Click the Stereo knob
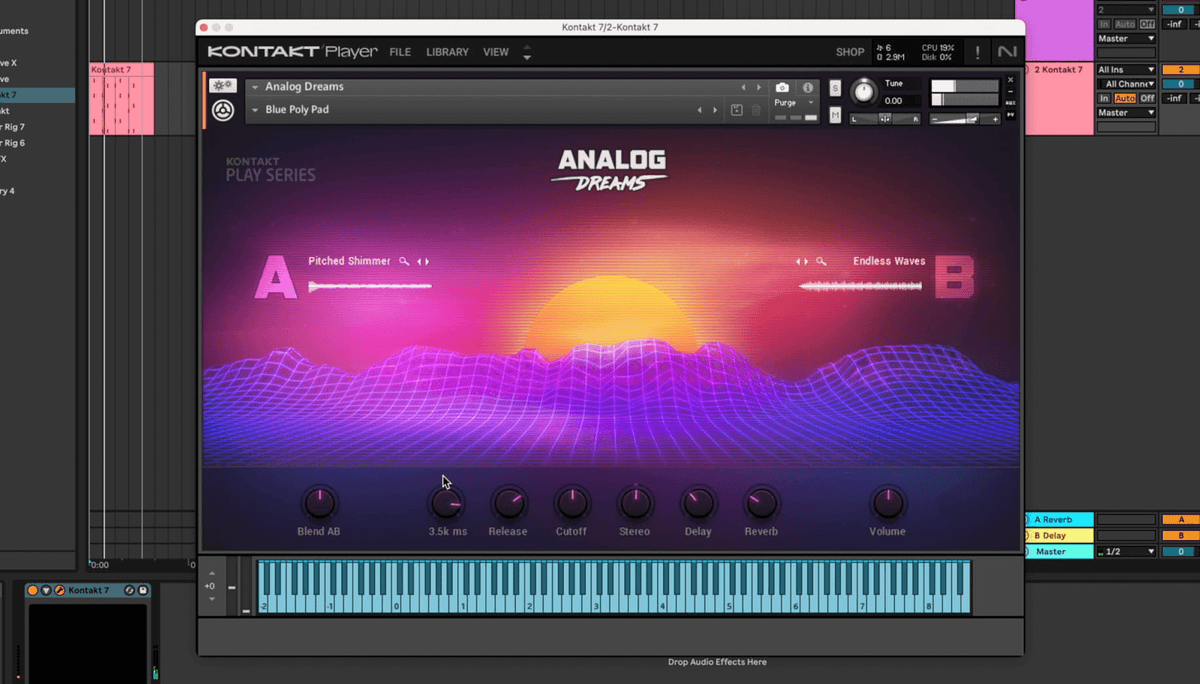Screen dimensions: 1200x684 coord(635,503)
